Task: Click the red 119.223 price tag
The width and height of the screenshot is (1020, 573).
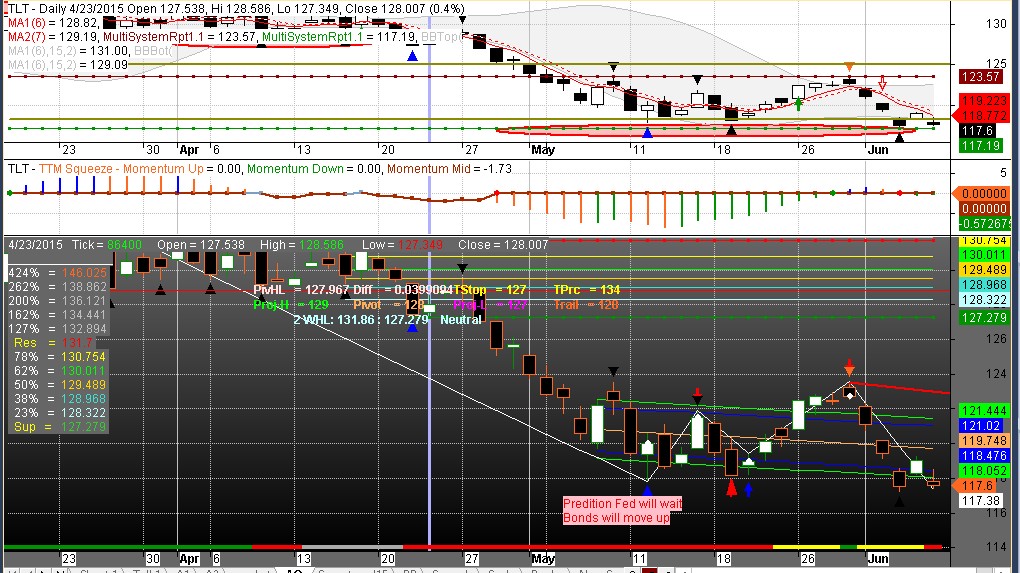Action: pos(984,101)
